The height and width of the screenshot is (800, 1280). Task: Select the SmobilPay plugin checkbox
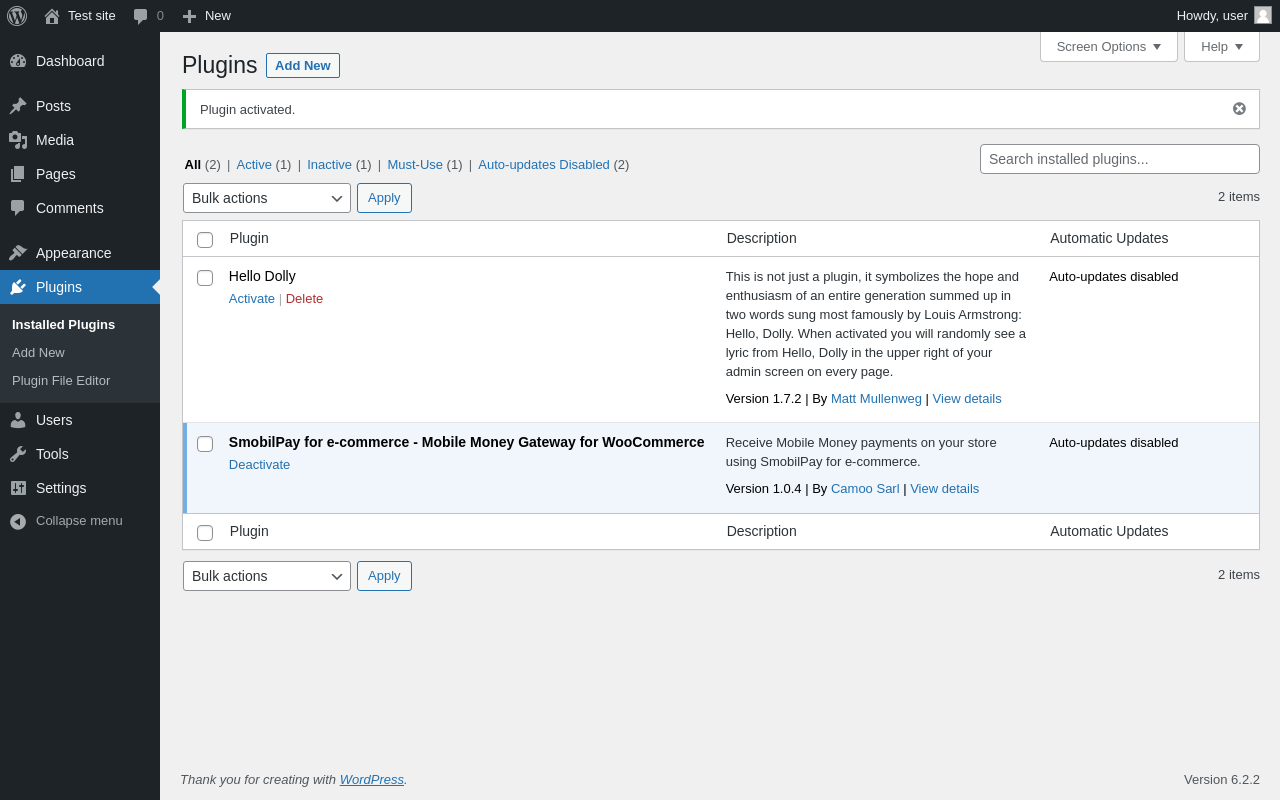point(205,444)
